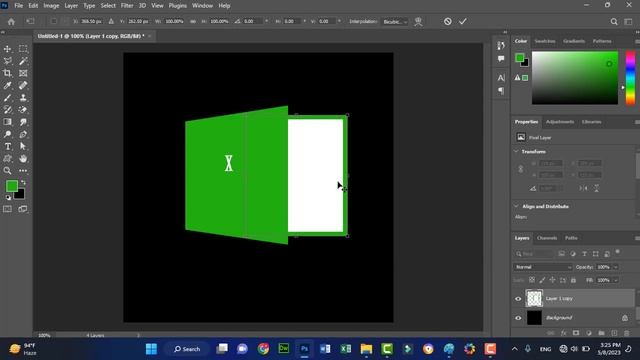This screenshot has width=640, height=360.
Task: Click the Home button in options bar
Action: point(11,22)
